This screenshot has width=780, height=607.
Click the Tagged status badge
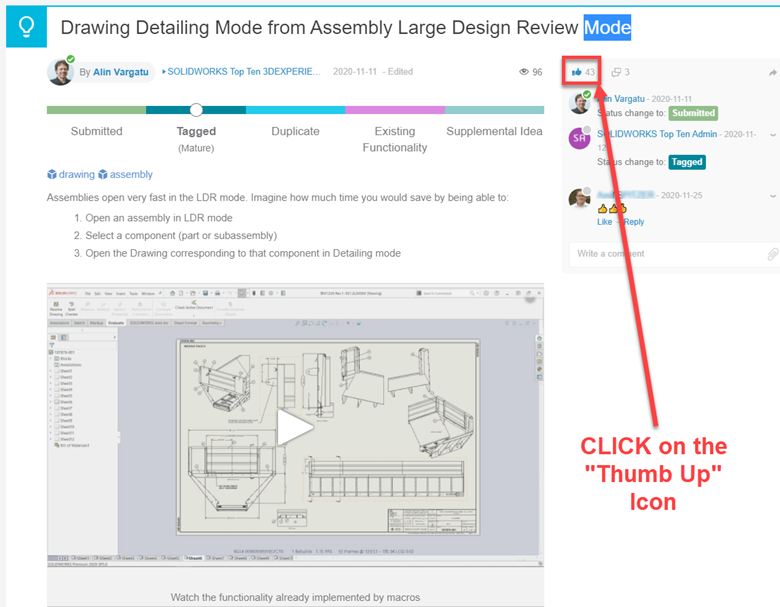pyautogui.click(x=687, y=162)
